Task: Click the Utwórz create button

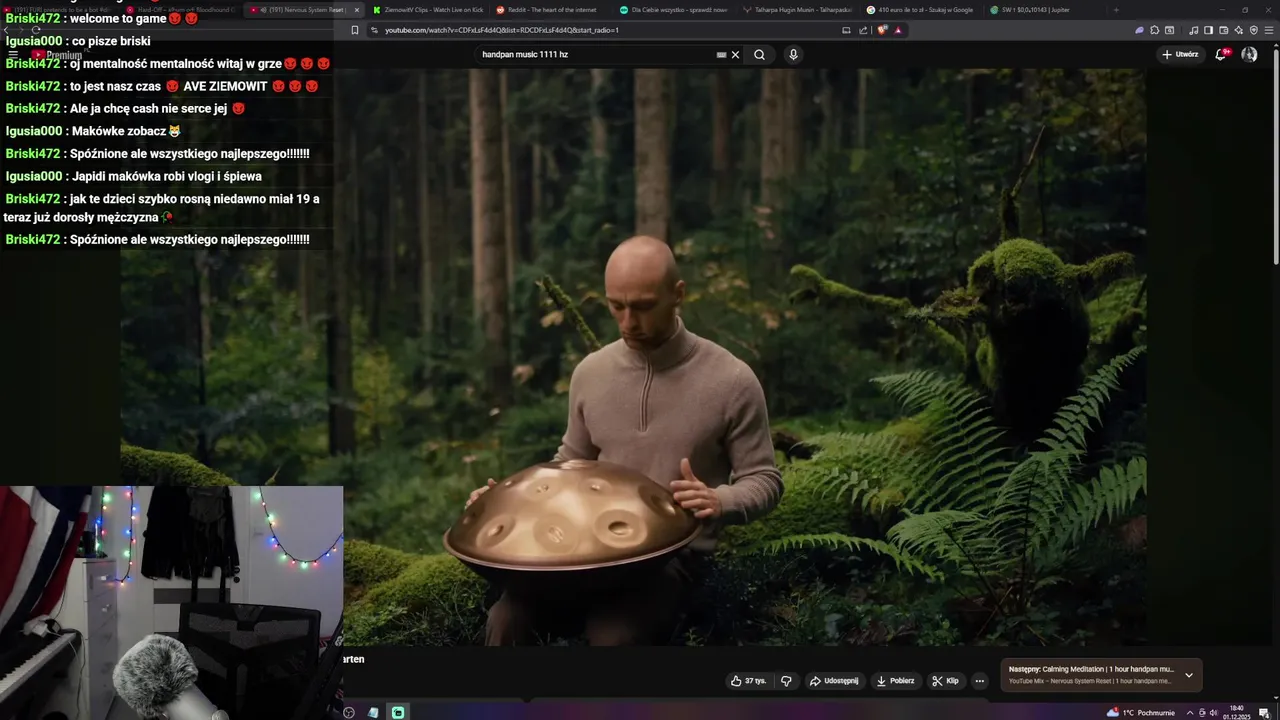Action: pyautogui.click(x=1180, y=54)
